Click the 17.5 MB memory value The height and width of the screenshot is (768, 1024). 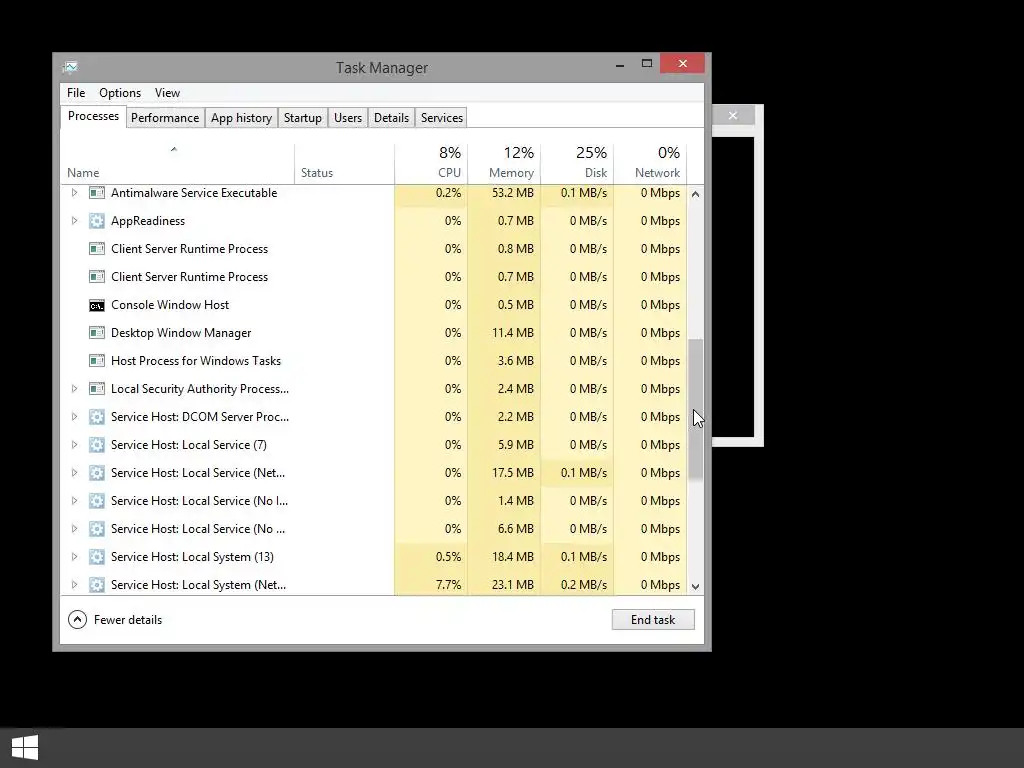[x=513, y=473]
